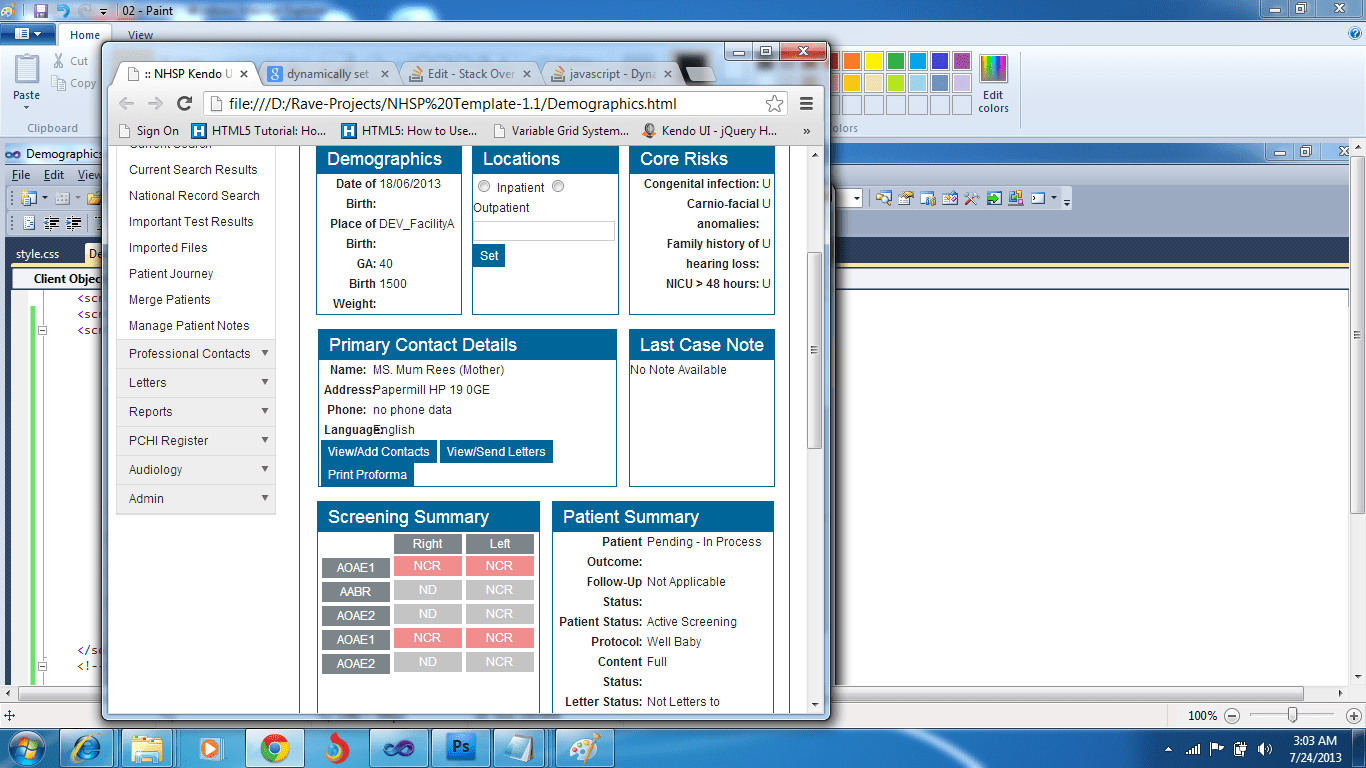The height and width of the screenshot is (768, 1366).
Task: Click the green arrow toolbar icon in editor
Action: pyautogui.click(x=993, y=198)
